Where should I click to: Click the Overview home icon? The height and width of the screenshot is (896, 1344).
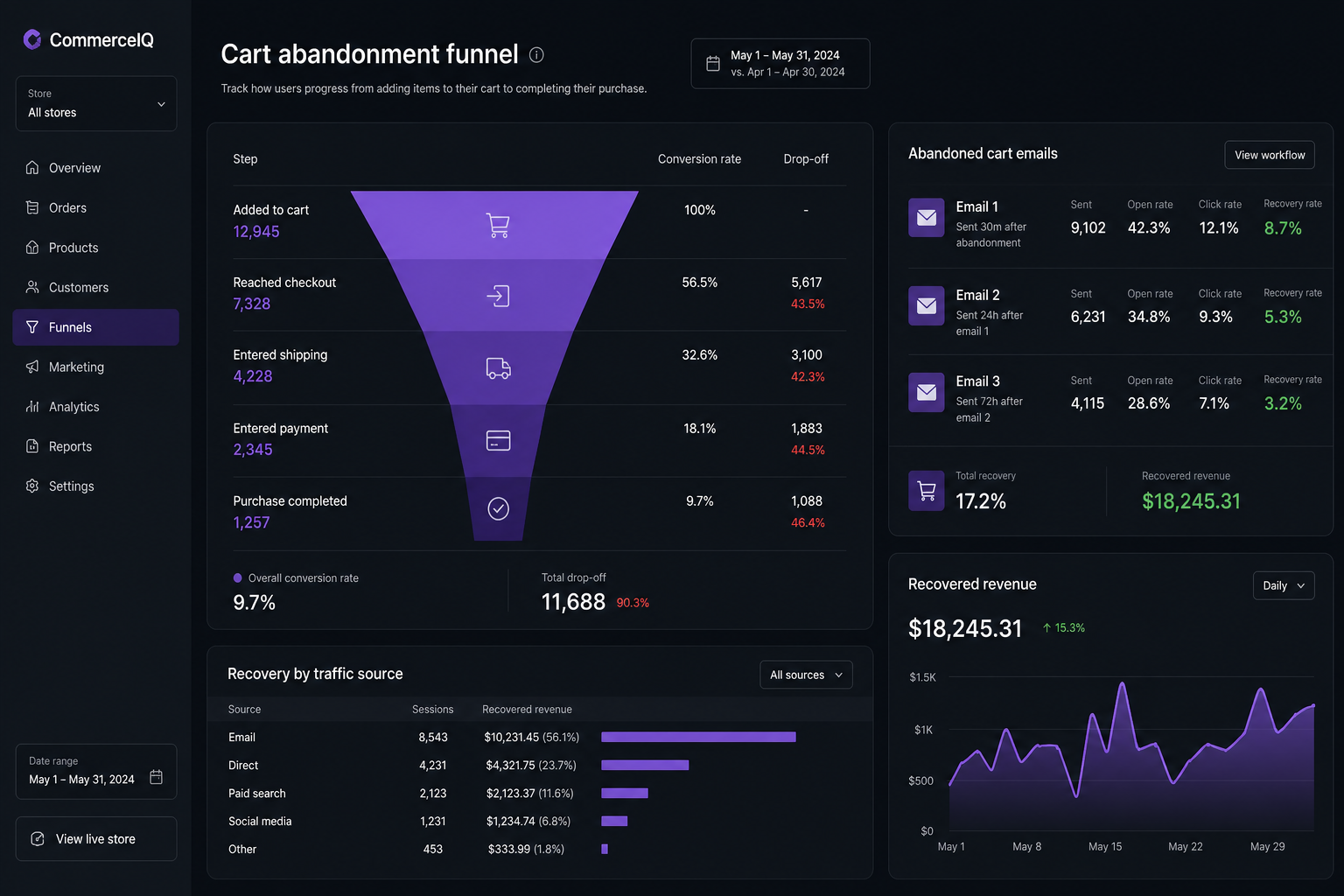[x=32, y=167]
